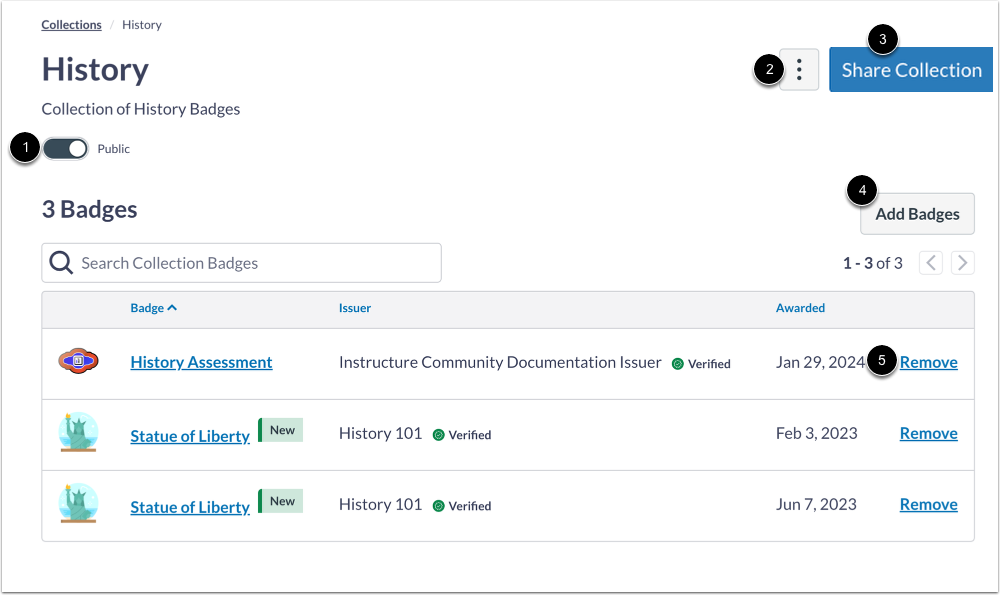Click the Add Badges button

pos(917,213)
